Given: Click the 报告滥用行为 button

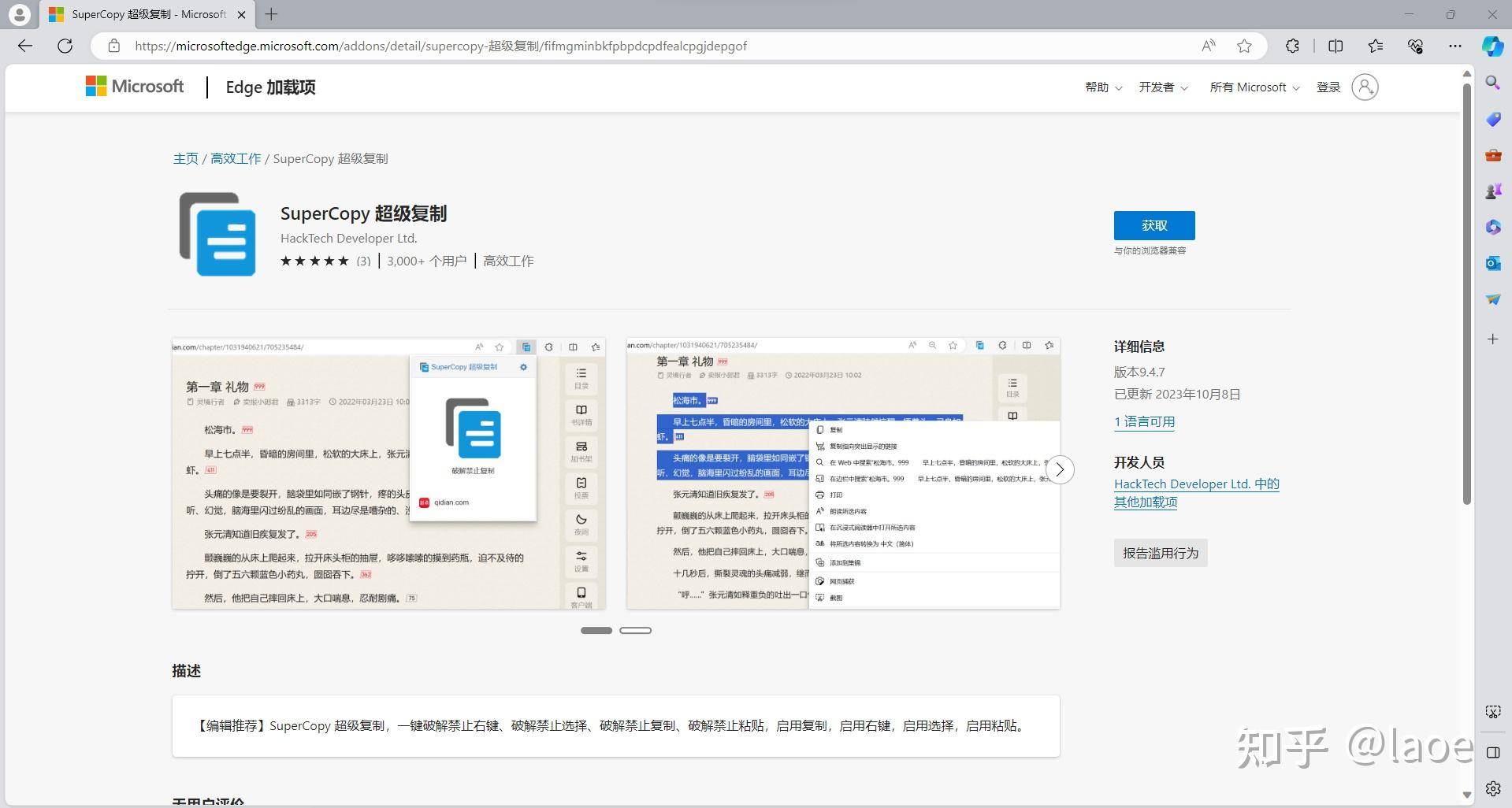Looking at the screenshot, I should [1161, 553].
